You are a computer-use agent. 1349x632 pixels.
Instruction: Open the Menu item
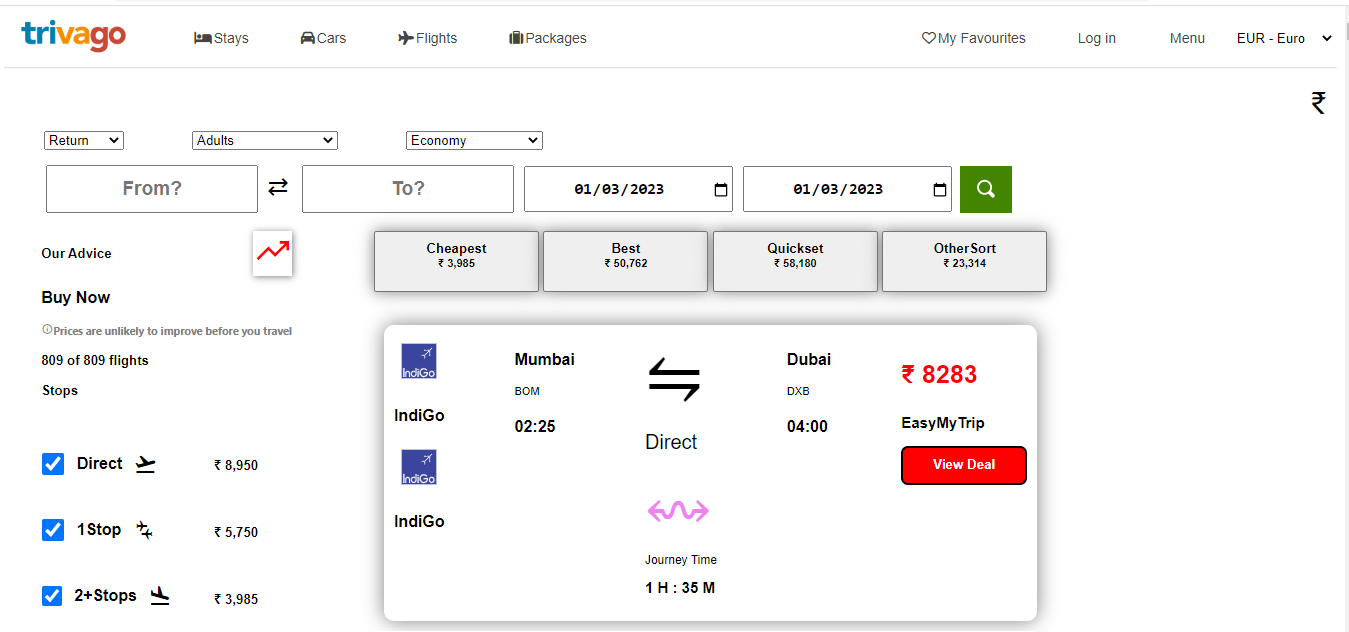(x=1186, y=38)
